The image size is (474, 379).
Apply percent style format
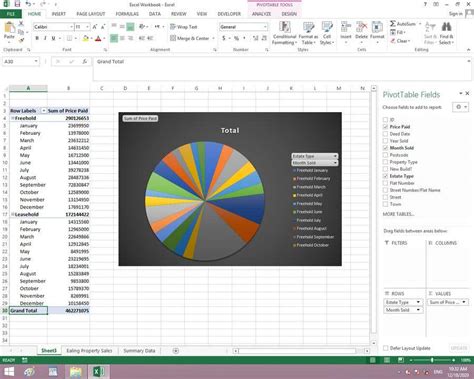236,38
